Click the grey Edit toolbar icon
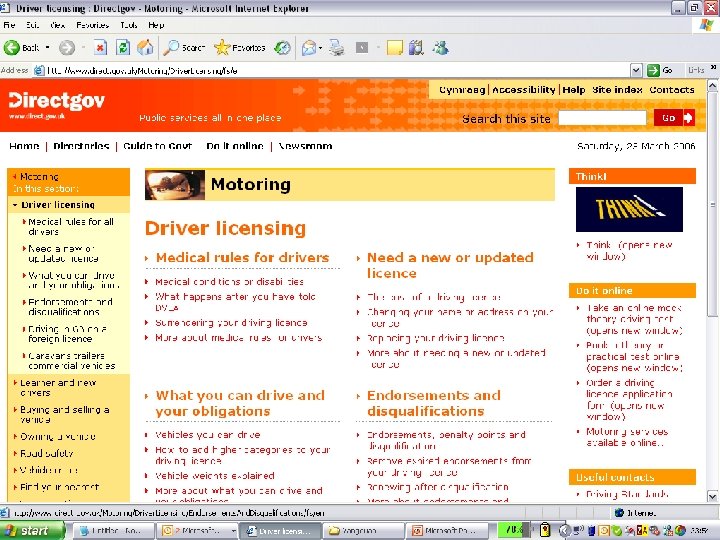720x540 pixels. tap(362, 47)
